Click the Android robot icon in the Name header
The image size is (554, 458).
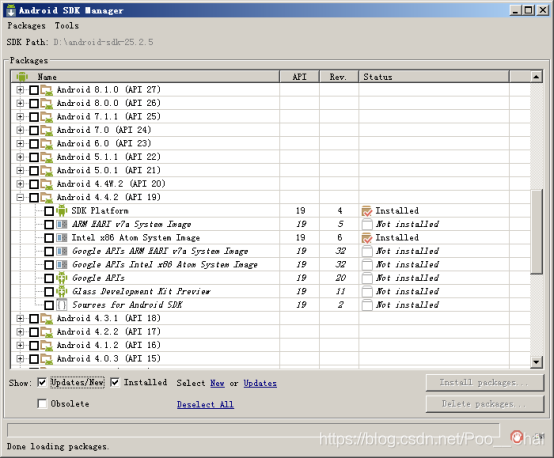point(22,77)
